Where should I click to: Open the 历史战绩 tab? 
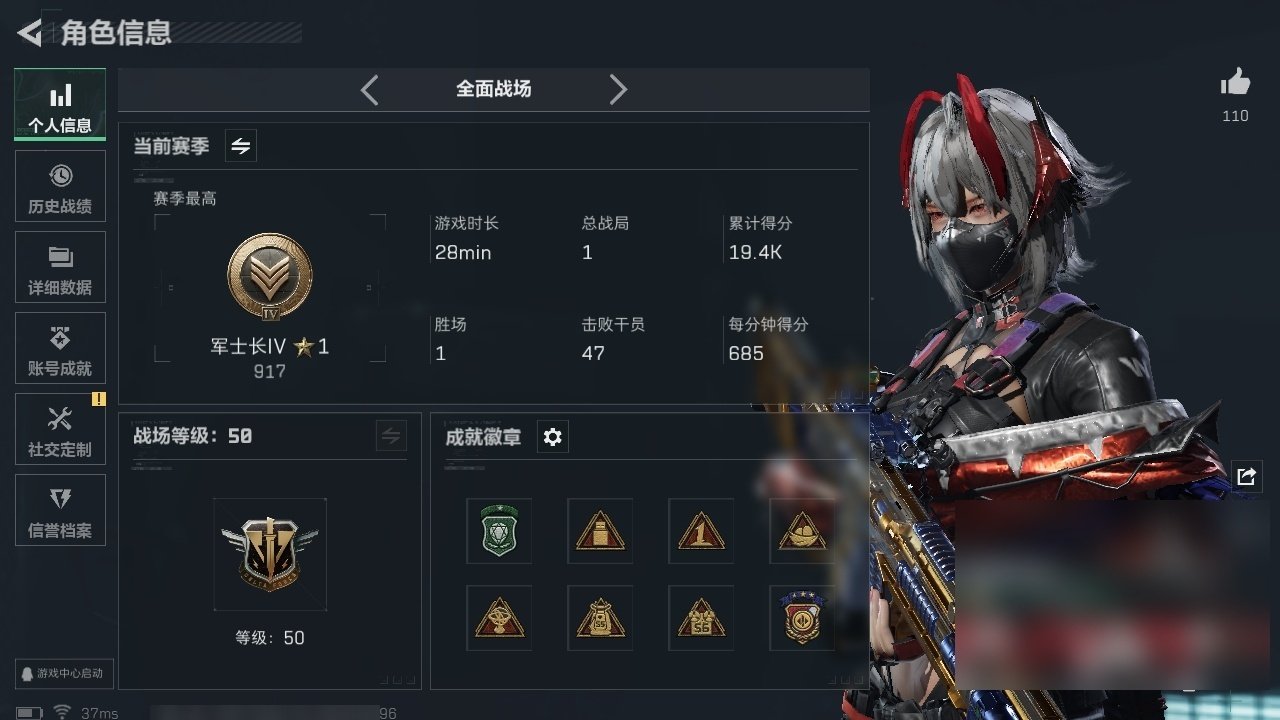point(60,187)
